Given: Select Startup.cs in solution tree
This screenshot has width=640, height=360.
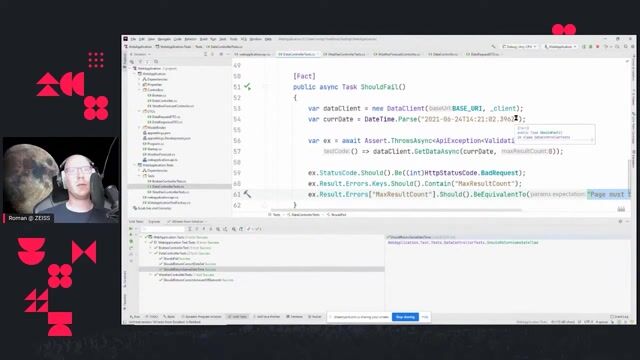Looking at the screenshot, I should pos(152,149).
